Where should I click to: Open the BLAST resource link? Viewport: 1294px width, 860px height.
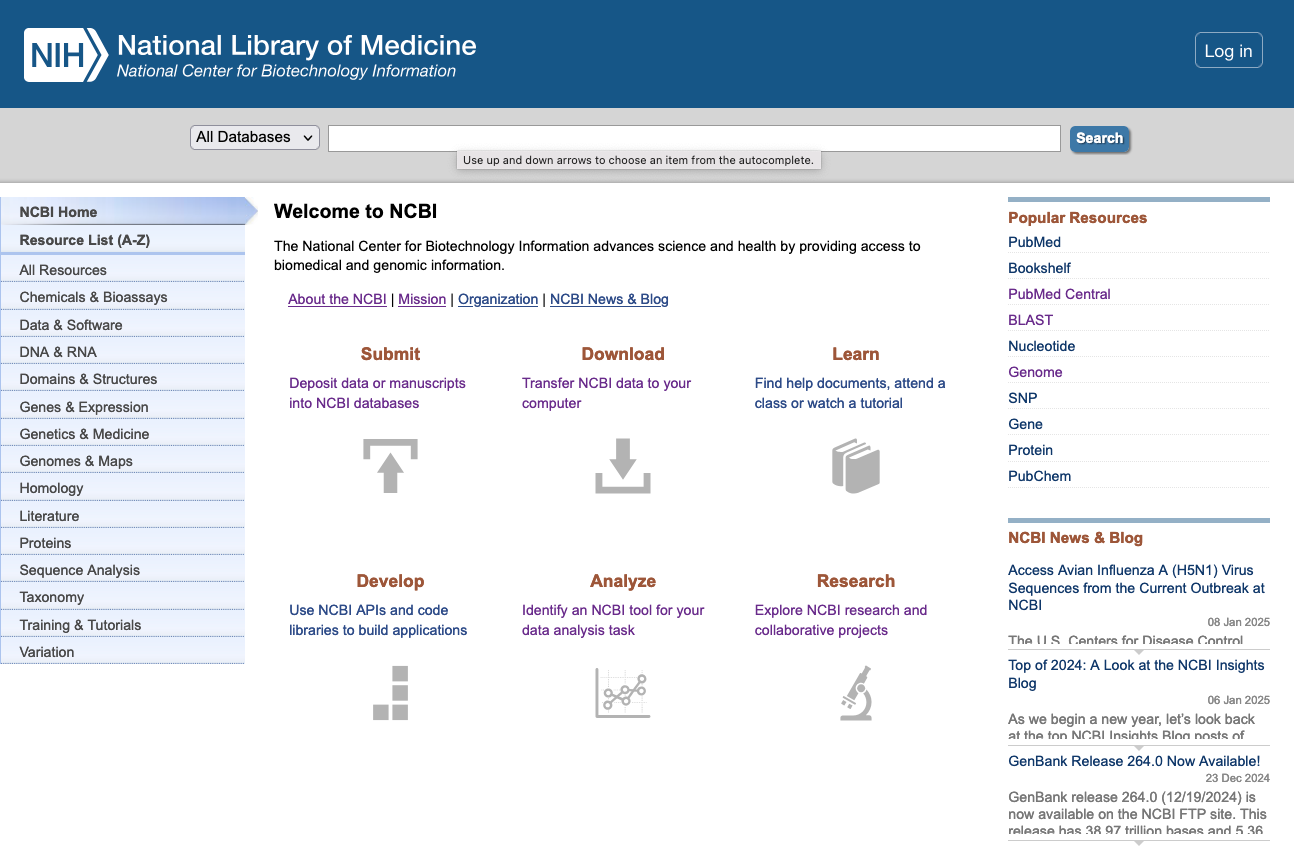click(1030, 320)
